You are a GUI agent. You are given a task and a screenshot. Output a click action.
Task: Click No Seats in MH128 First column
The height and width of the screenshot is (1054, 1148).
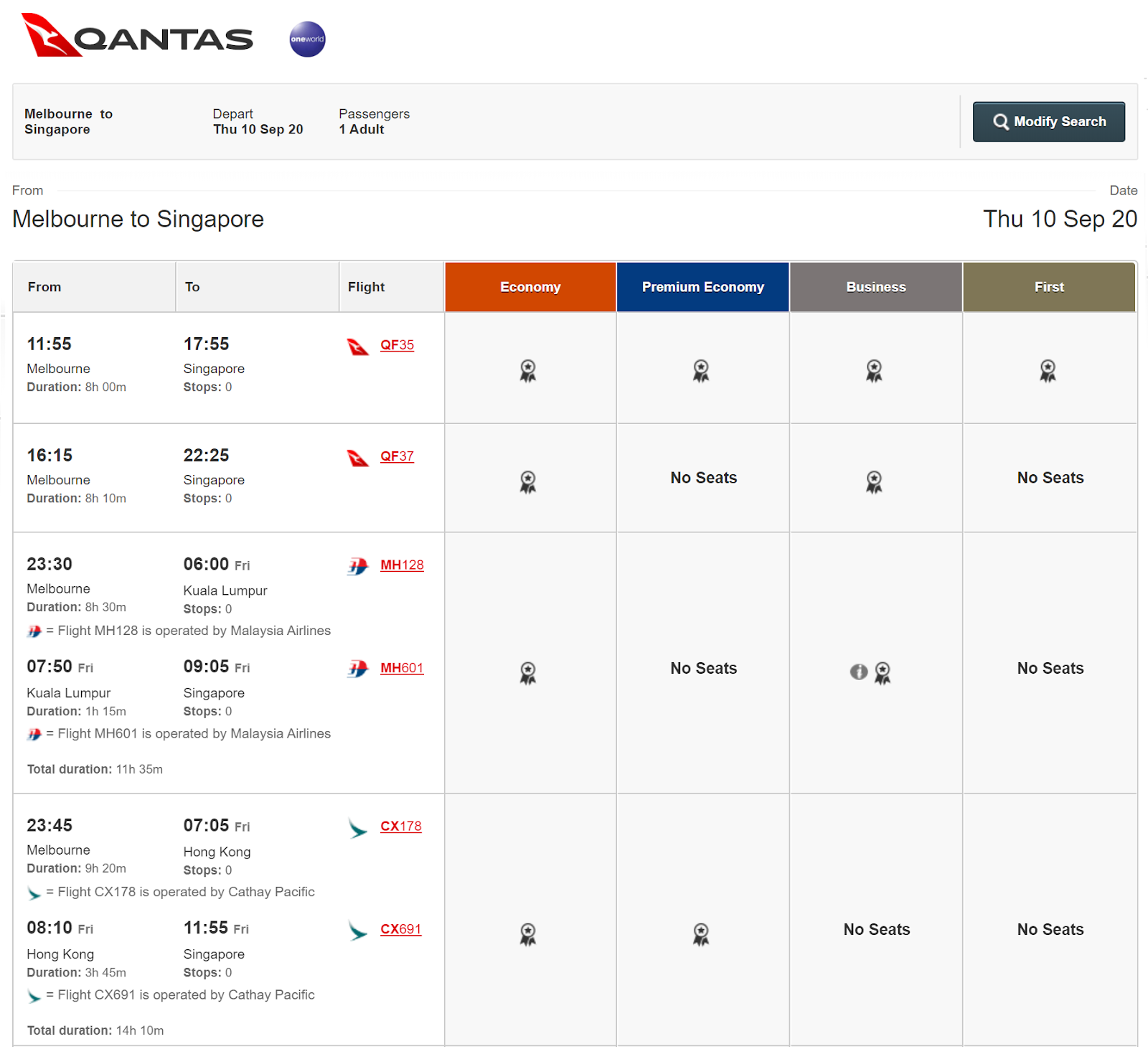pyautogui.click(x=1050, y=668)
